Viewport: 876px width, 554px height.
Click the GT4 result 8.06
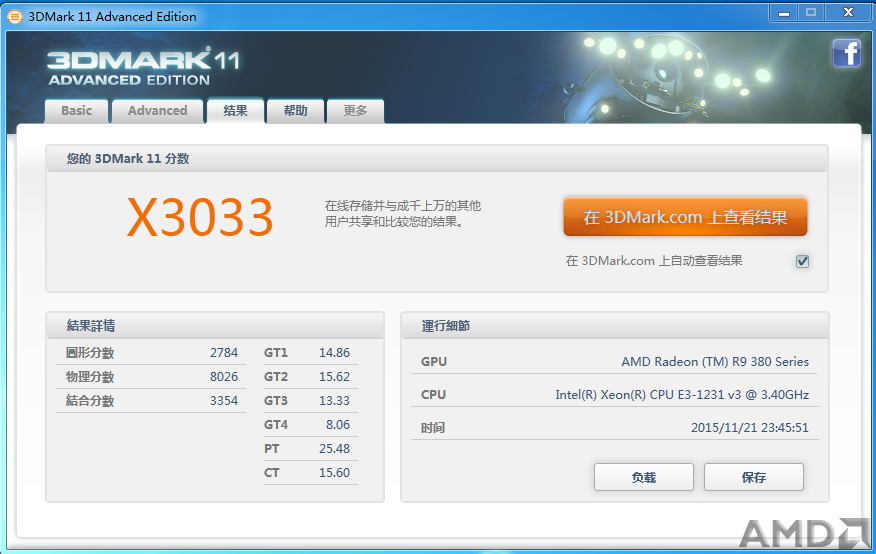tap(338, 425)
